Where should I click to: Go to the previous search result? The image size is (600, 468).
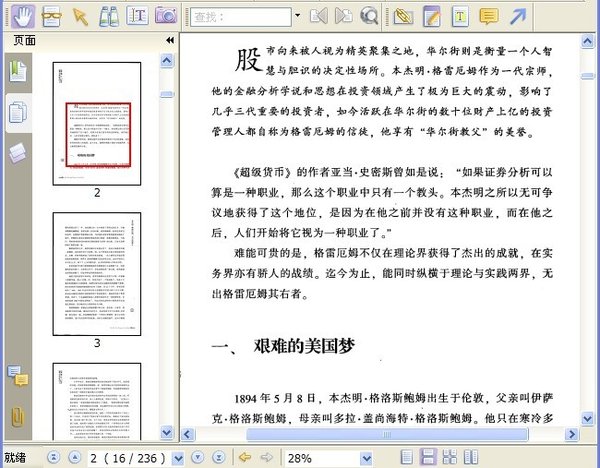tap(319, 16)
